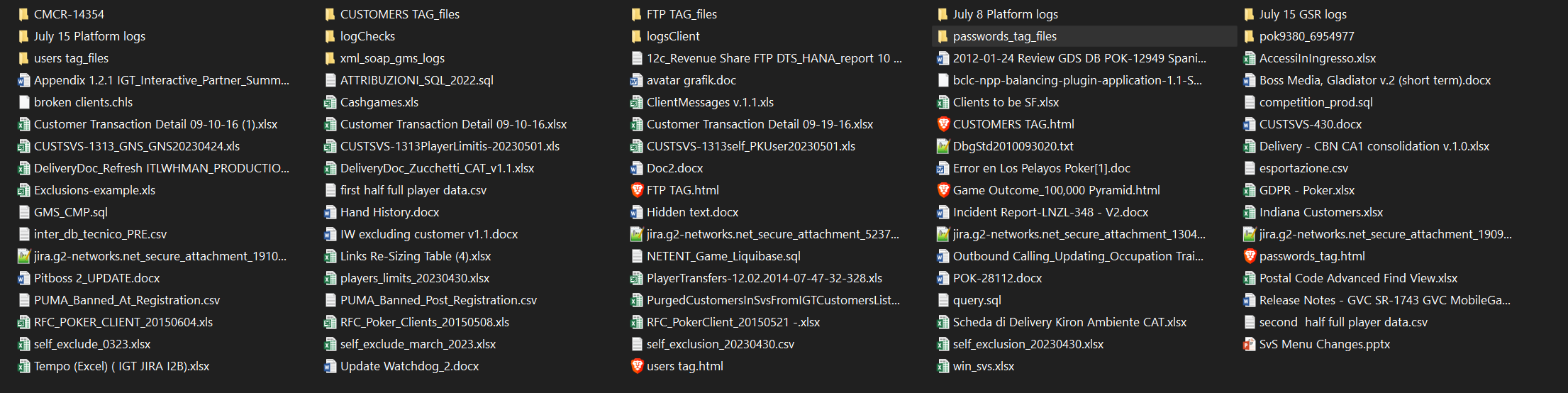Select 'IW excluding customer v1.1.docx'

pos(429,234)
